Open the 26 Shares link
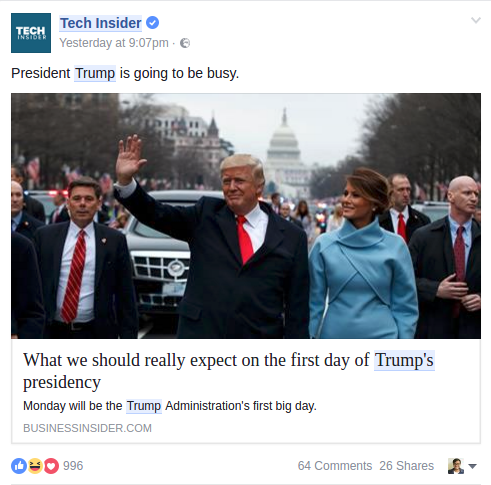Viewport: 491px width, 485px height. coord(407,466)
